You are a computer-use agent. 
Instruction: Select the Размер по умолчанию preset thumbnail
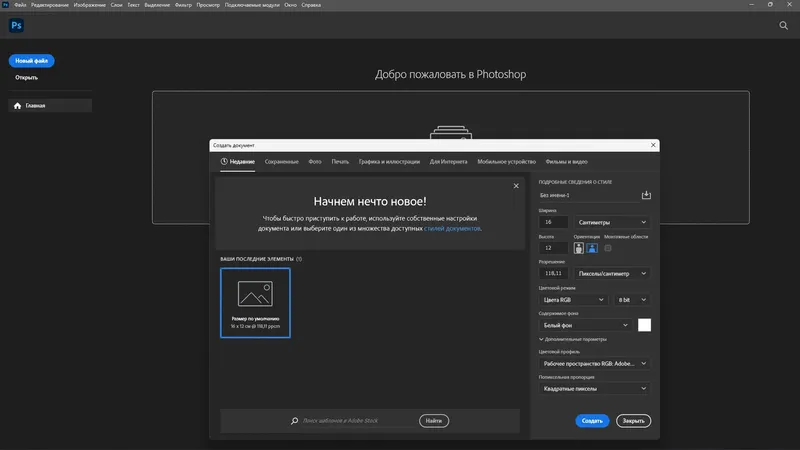point(255,303)
